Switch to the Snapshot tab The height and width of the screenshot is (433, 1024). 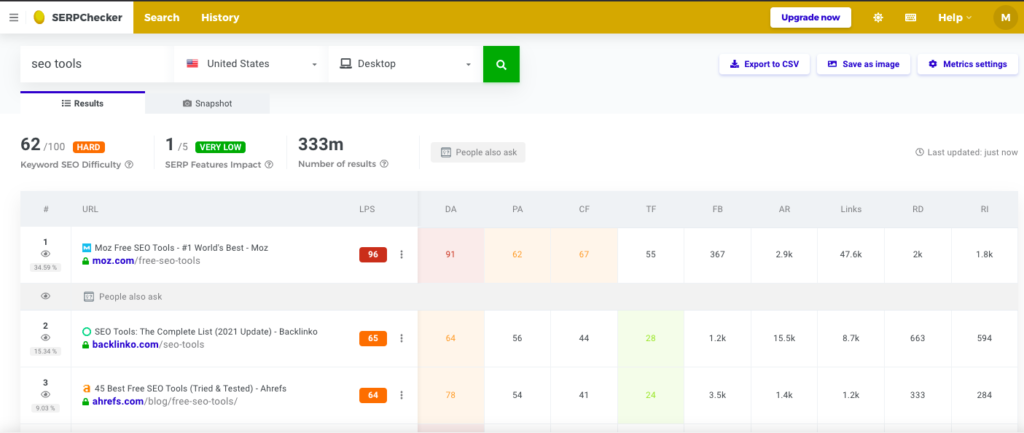(x=207, y=103)
